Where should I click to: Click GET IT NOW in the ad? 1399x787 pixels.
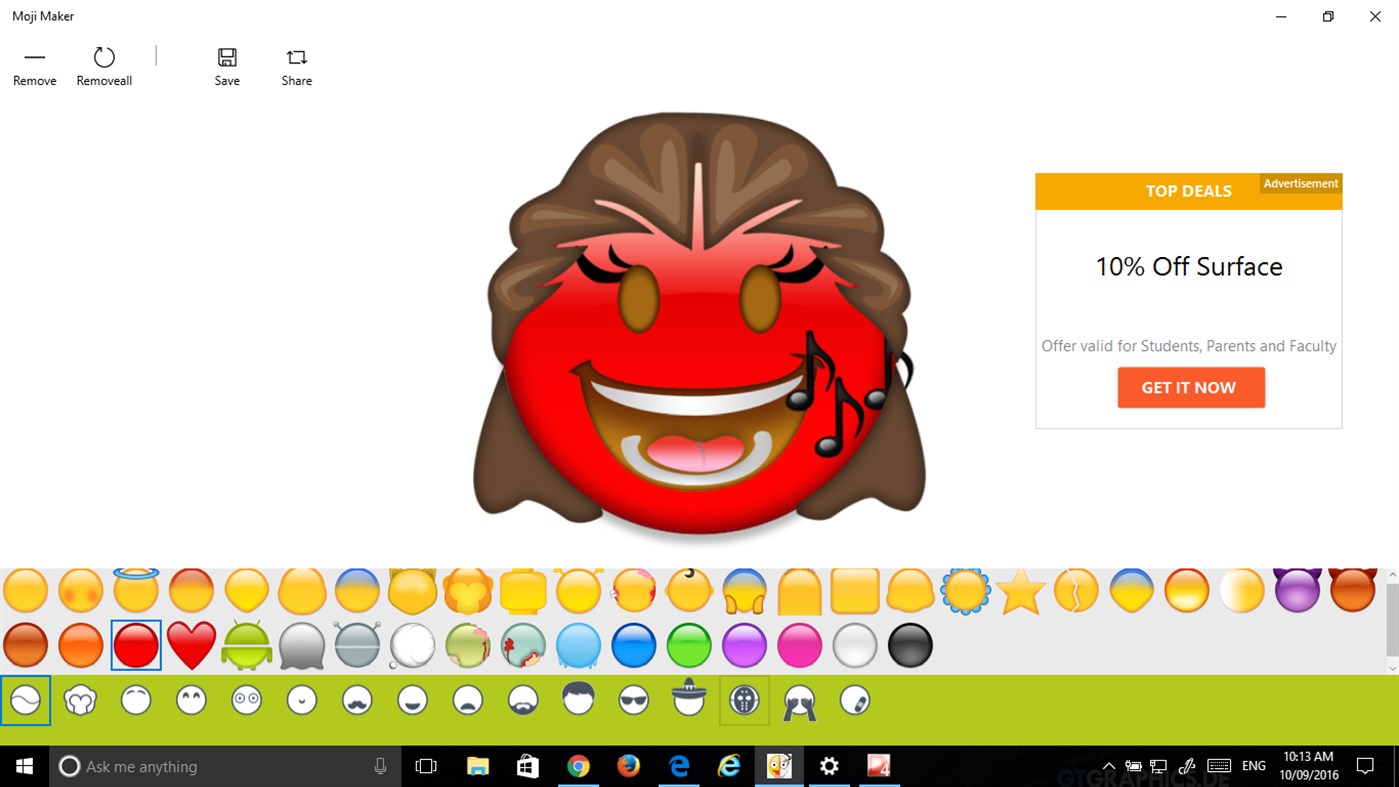tap(1190, 387)
